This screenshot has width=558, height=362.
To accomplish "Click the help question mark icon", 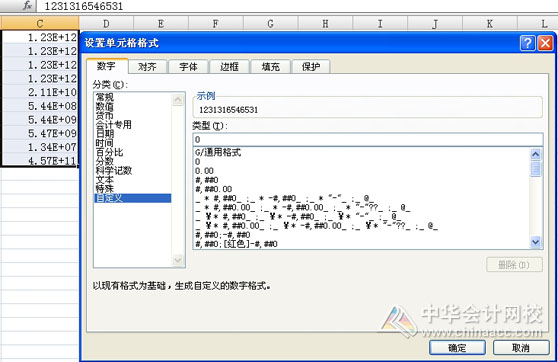I will tap(527, 43).
